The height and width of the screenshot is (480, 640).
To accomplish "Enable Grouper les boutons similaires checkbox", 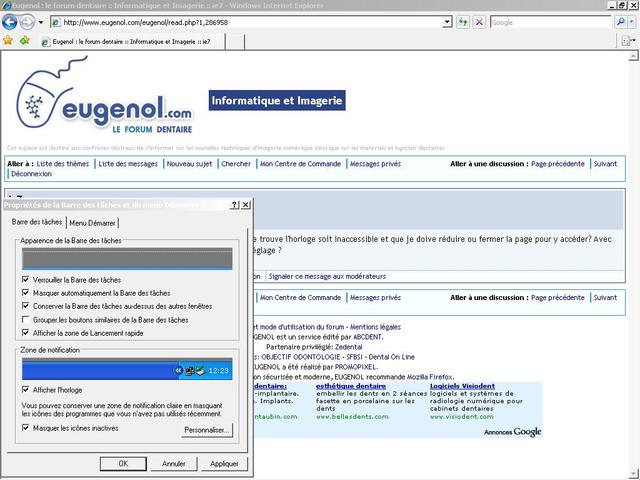I will [x=26, y=319].
